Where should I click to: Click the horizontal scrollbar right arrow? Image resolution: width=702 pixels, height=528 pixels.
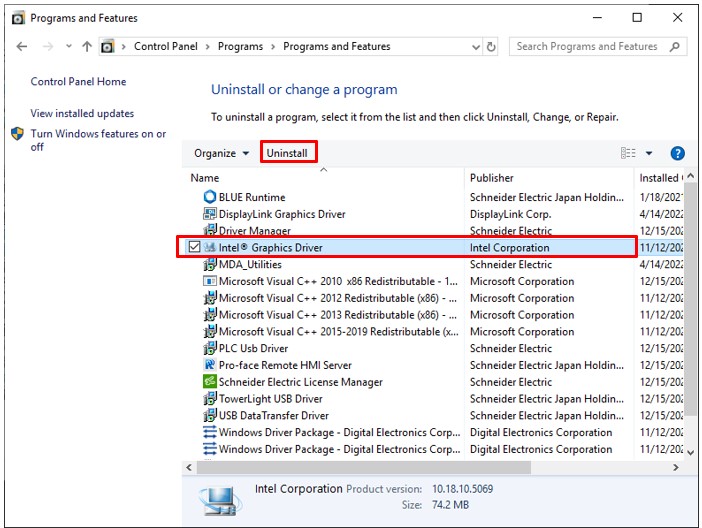[x=676, y=468]
